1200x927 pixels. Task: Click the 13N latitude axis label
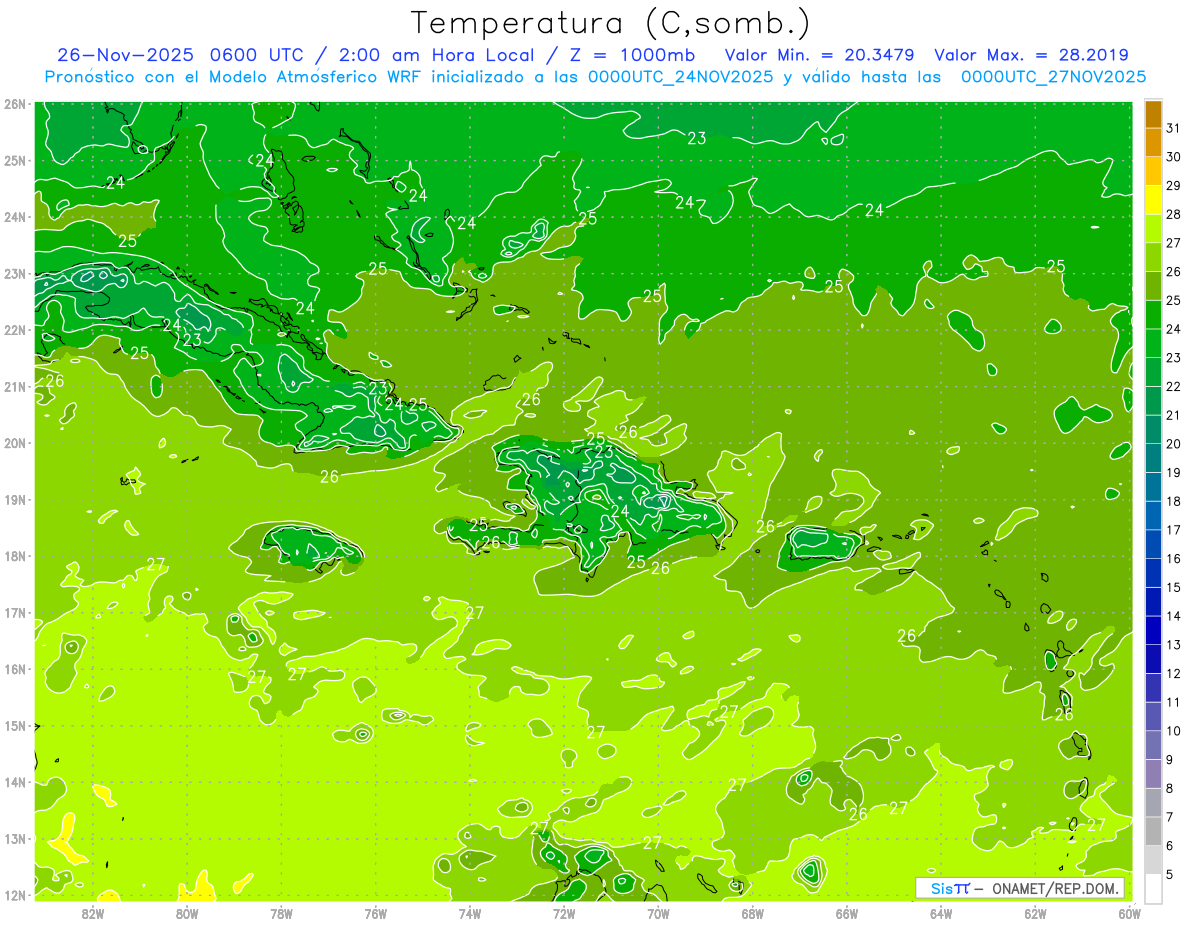click(14, 839)
